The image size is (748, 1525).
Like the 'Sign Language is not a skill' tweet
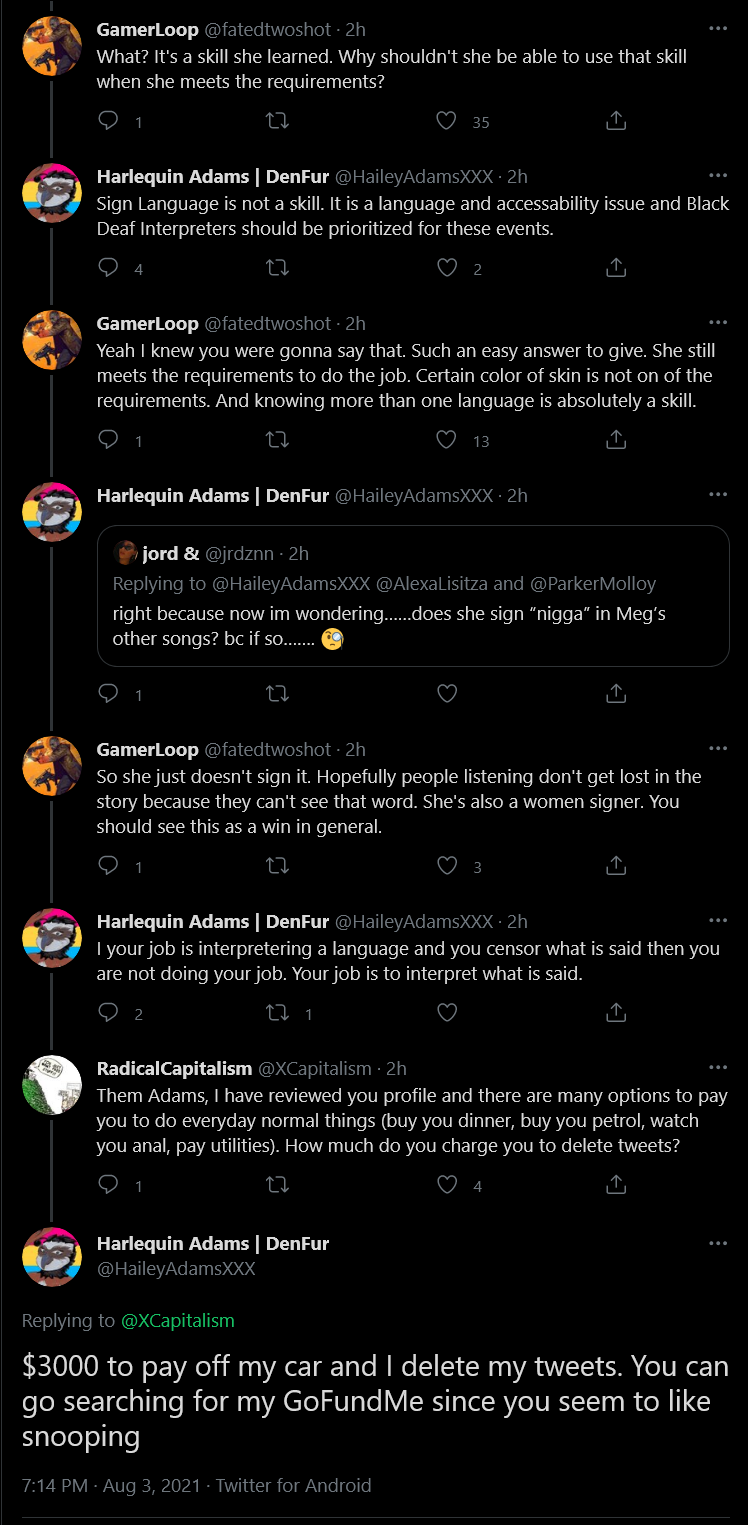tap(447, 267)
